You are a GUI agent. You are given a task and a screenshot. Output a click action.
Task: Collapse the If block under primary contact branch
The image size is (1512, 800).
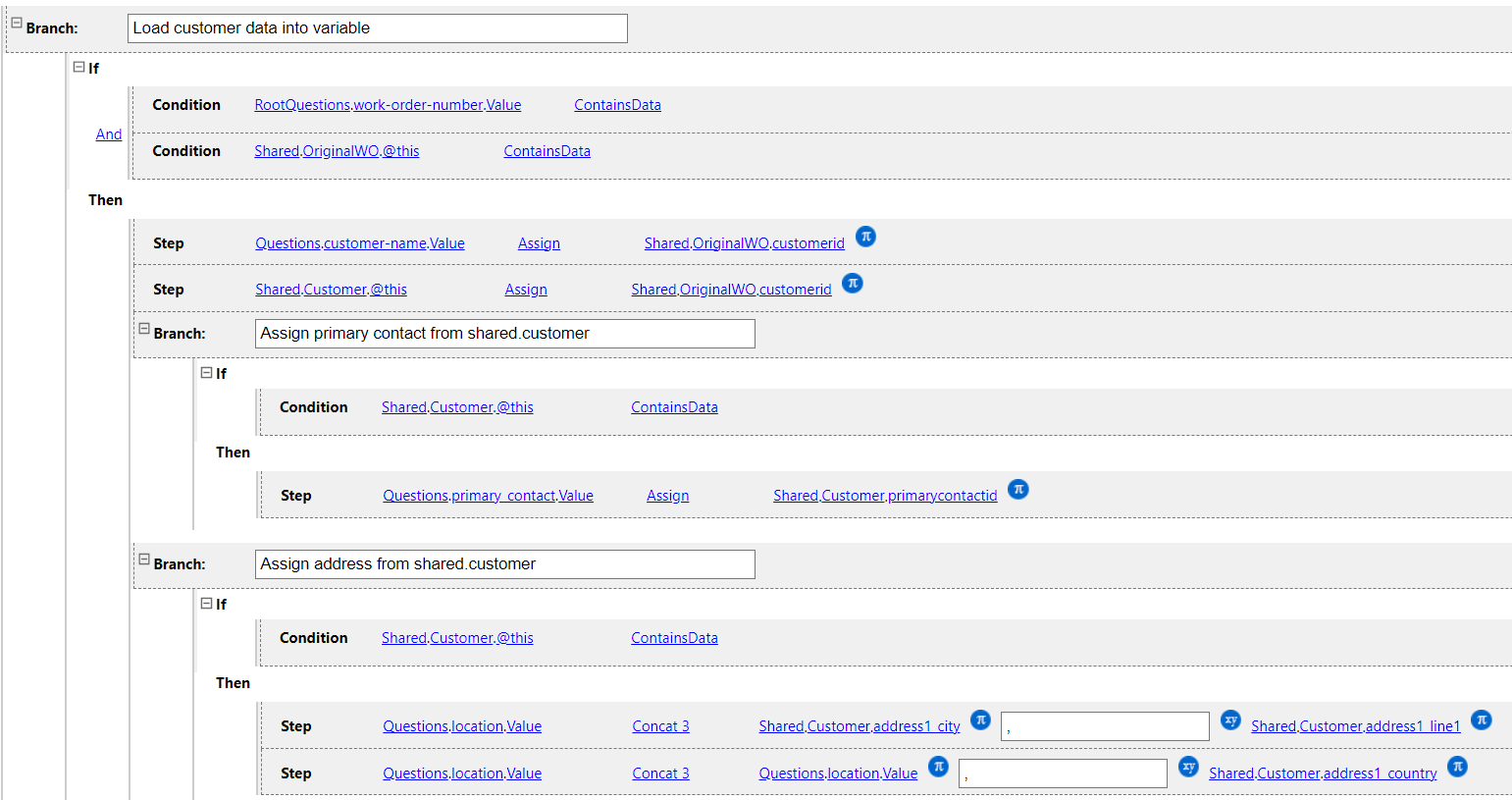(206, 373)
